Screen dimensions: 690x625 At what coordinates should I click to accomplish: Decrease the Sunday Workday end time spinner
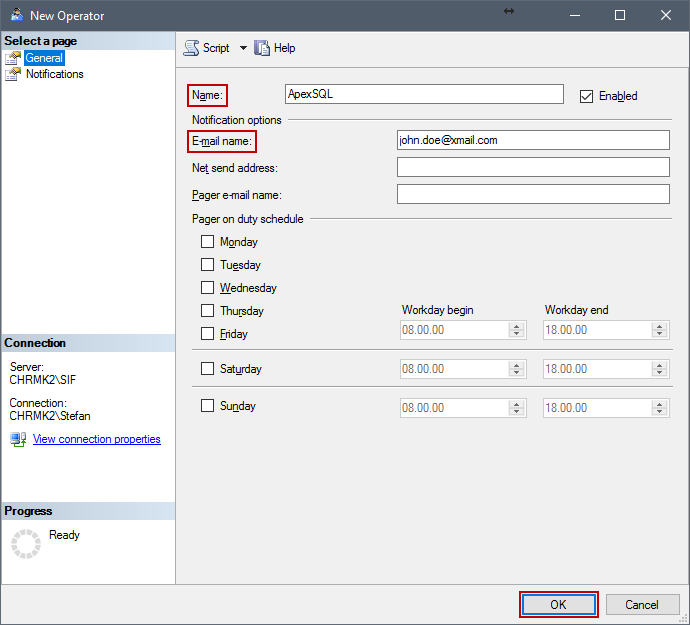tap(659, 412)
